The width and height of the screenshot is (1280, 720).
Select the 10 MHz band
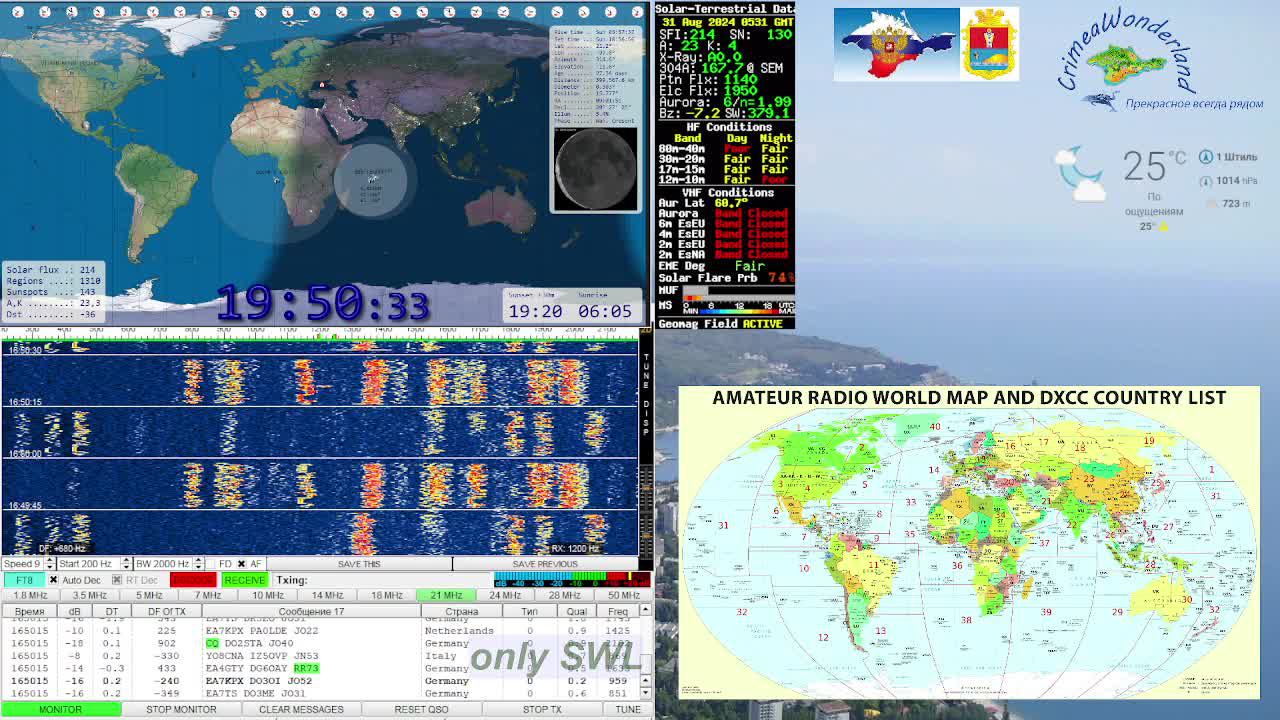click(x=267, y=595)
